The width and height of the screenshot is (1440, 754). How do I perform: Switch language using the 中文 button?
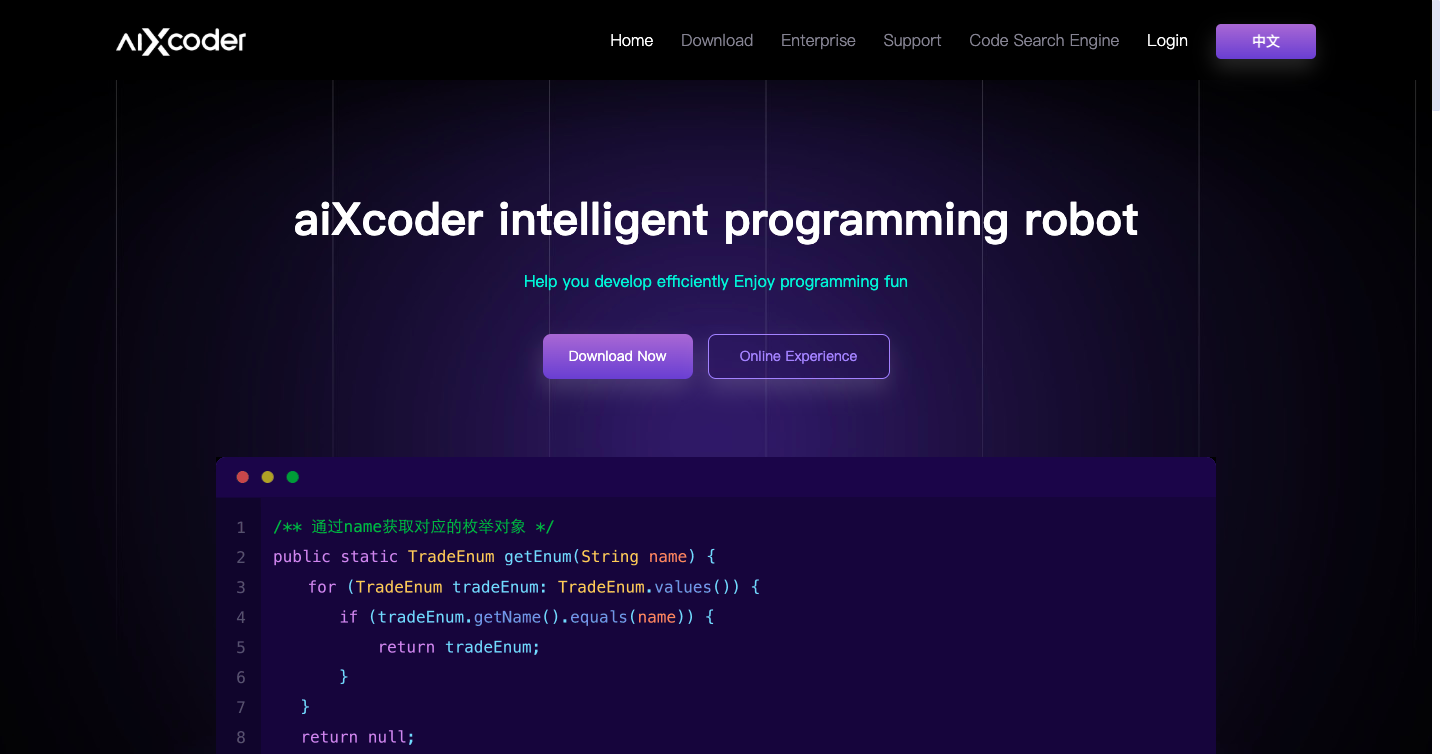1265,41
